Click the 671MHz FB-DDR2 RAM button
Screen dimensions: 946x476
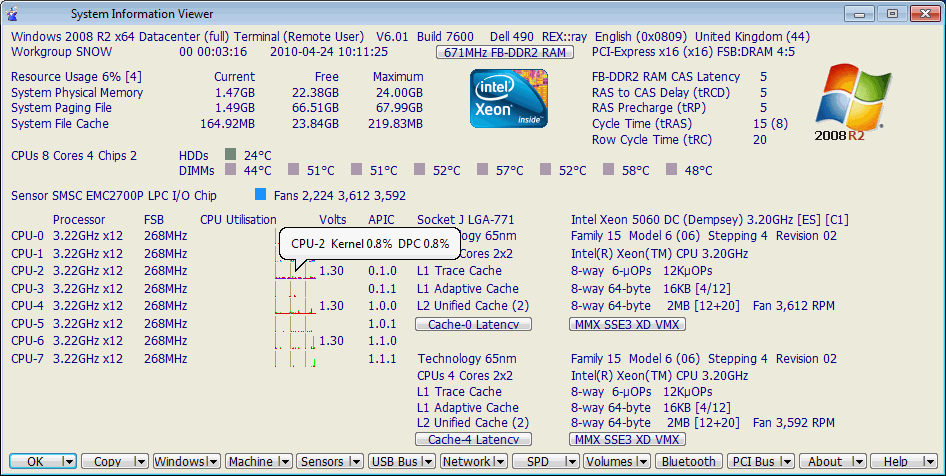[x=505, y=52]
